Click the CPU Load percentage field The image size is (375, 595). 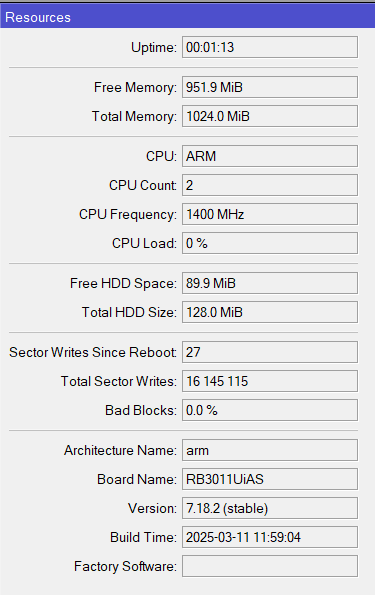(270, 243)
